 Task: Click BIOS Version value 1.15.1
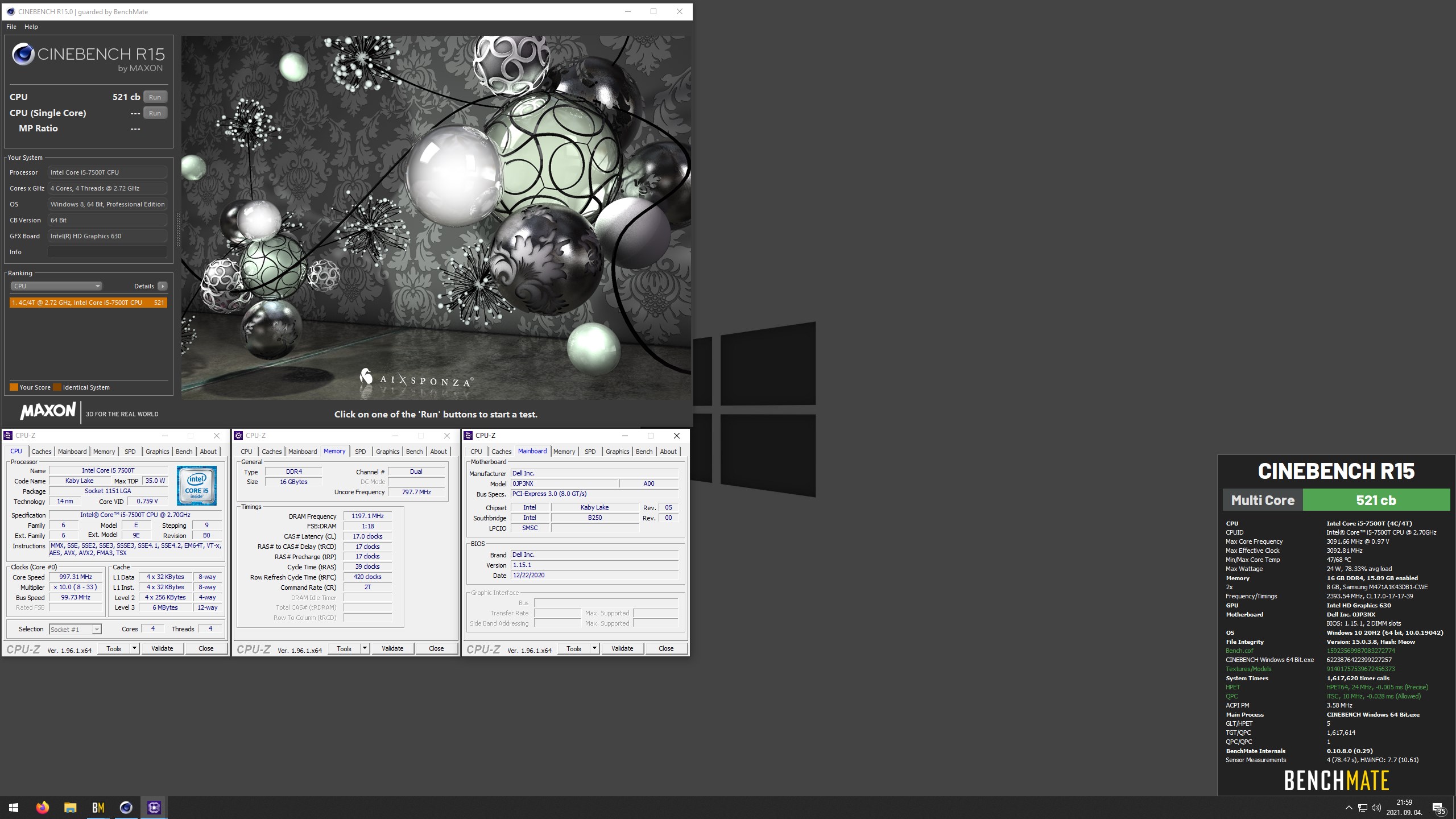point(594,565)
